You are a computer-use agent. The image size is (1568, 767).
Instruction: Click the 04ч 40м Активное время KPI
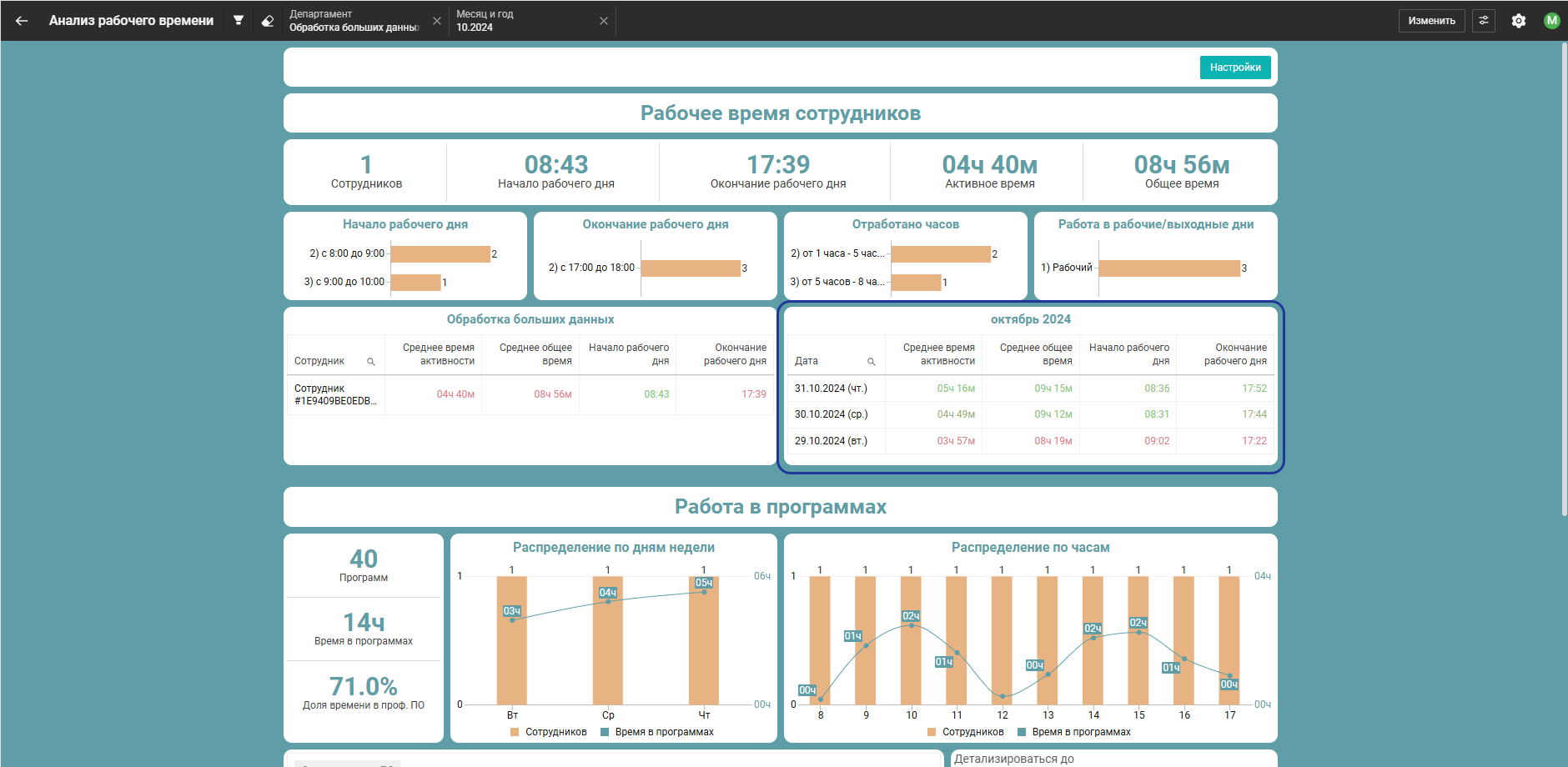[x=990, y=172]
